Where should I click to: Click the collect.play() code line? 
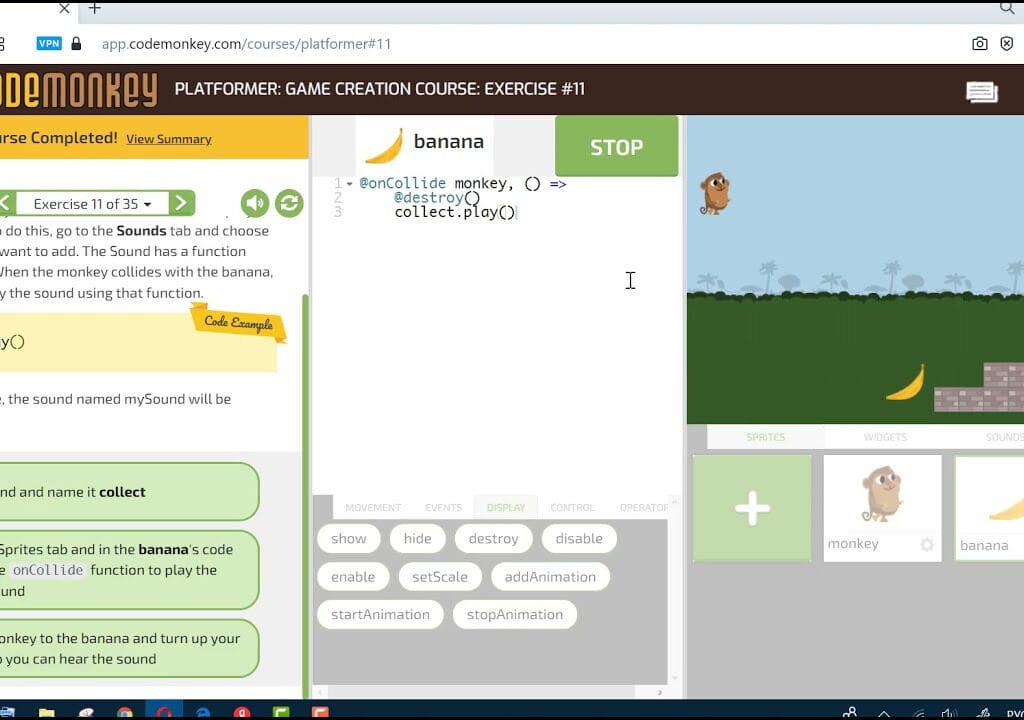coord(455,212)
